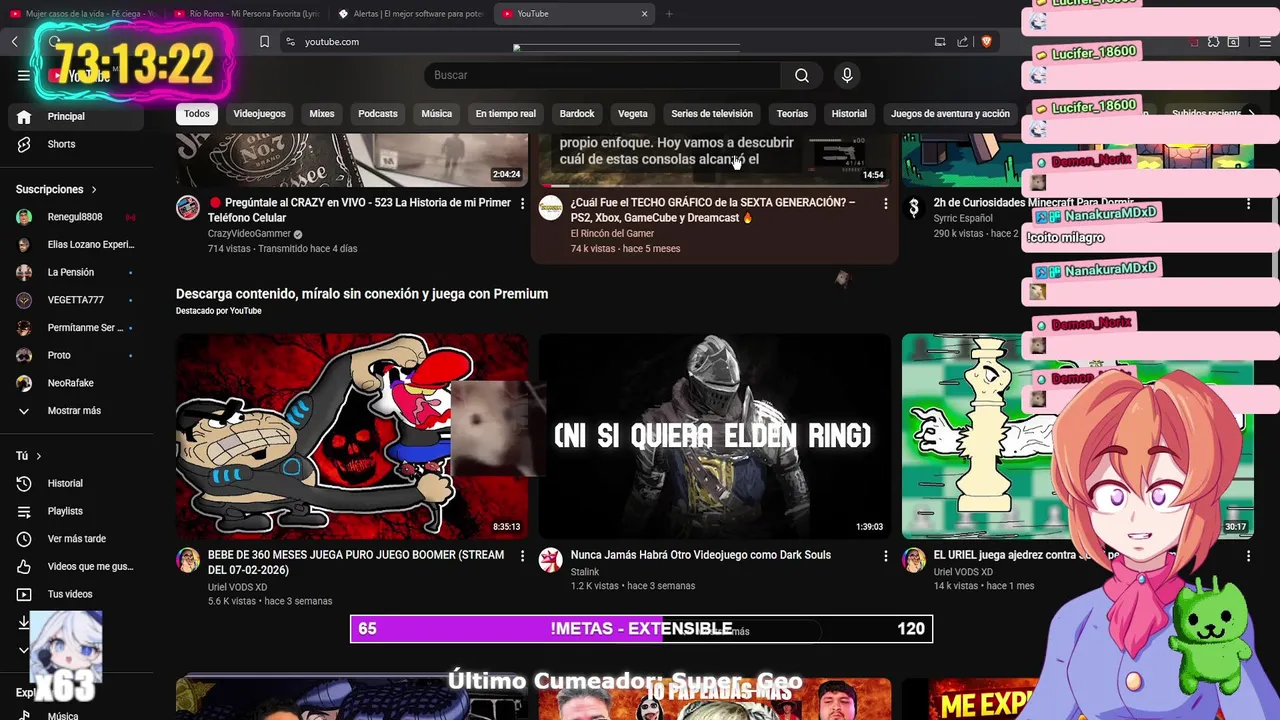Open the three-dot menu for the EL URIEL ajedrez video

coord(1248,555)
